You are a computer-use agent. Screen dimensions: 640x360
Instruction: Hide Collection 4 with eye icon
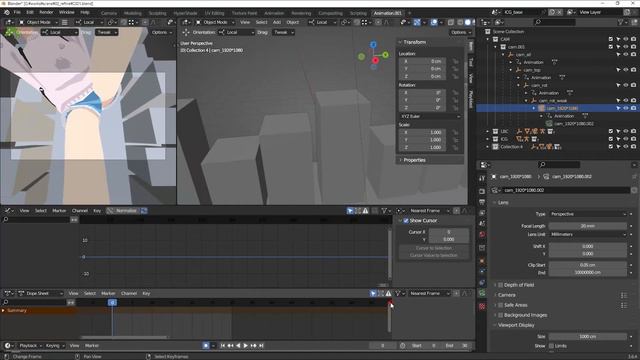click(x=626, y=147)
